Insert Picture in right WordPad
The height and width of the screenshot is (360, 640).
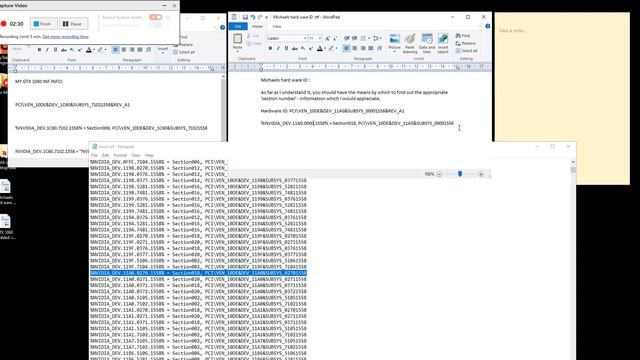394,43
